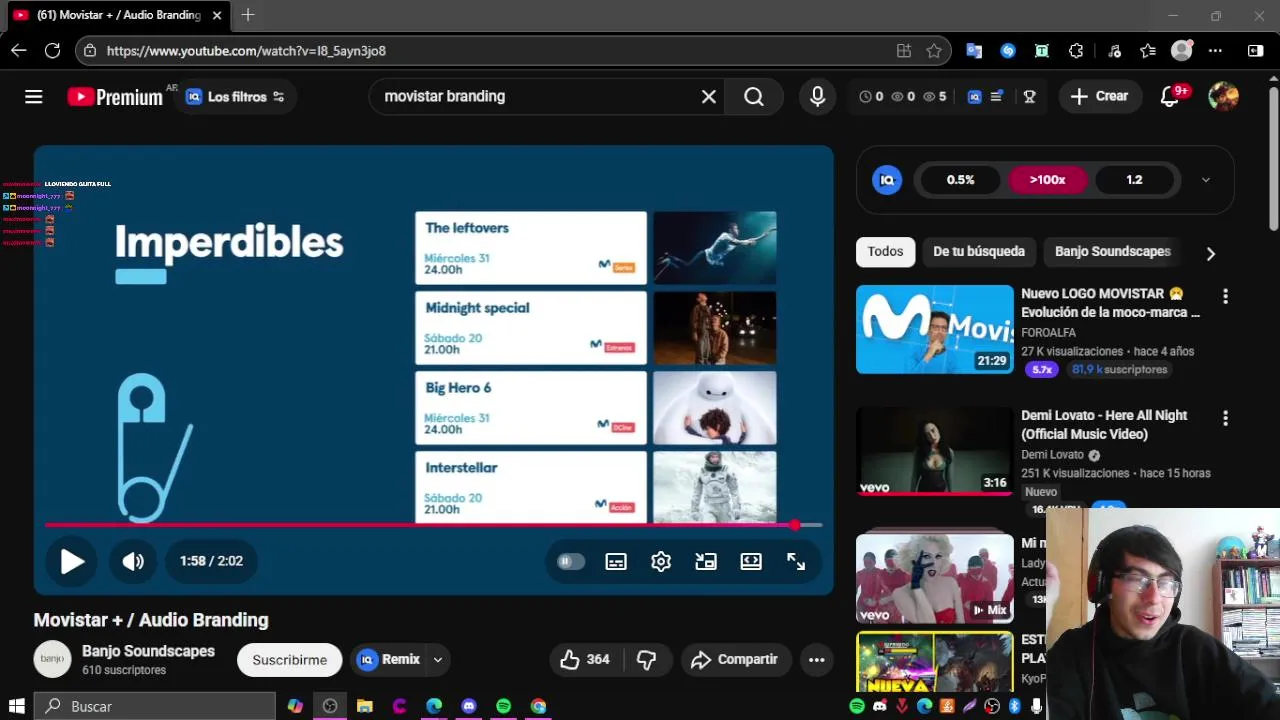Share the video via Compartir
1280x720 pixels.
coord(735,659)
